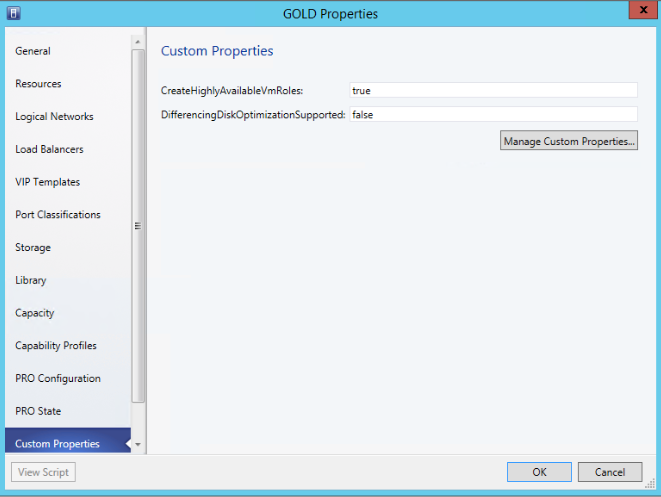Select the Custom Properties tab
Viewport: 661px width, 497px height.
point(57,443)
